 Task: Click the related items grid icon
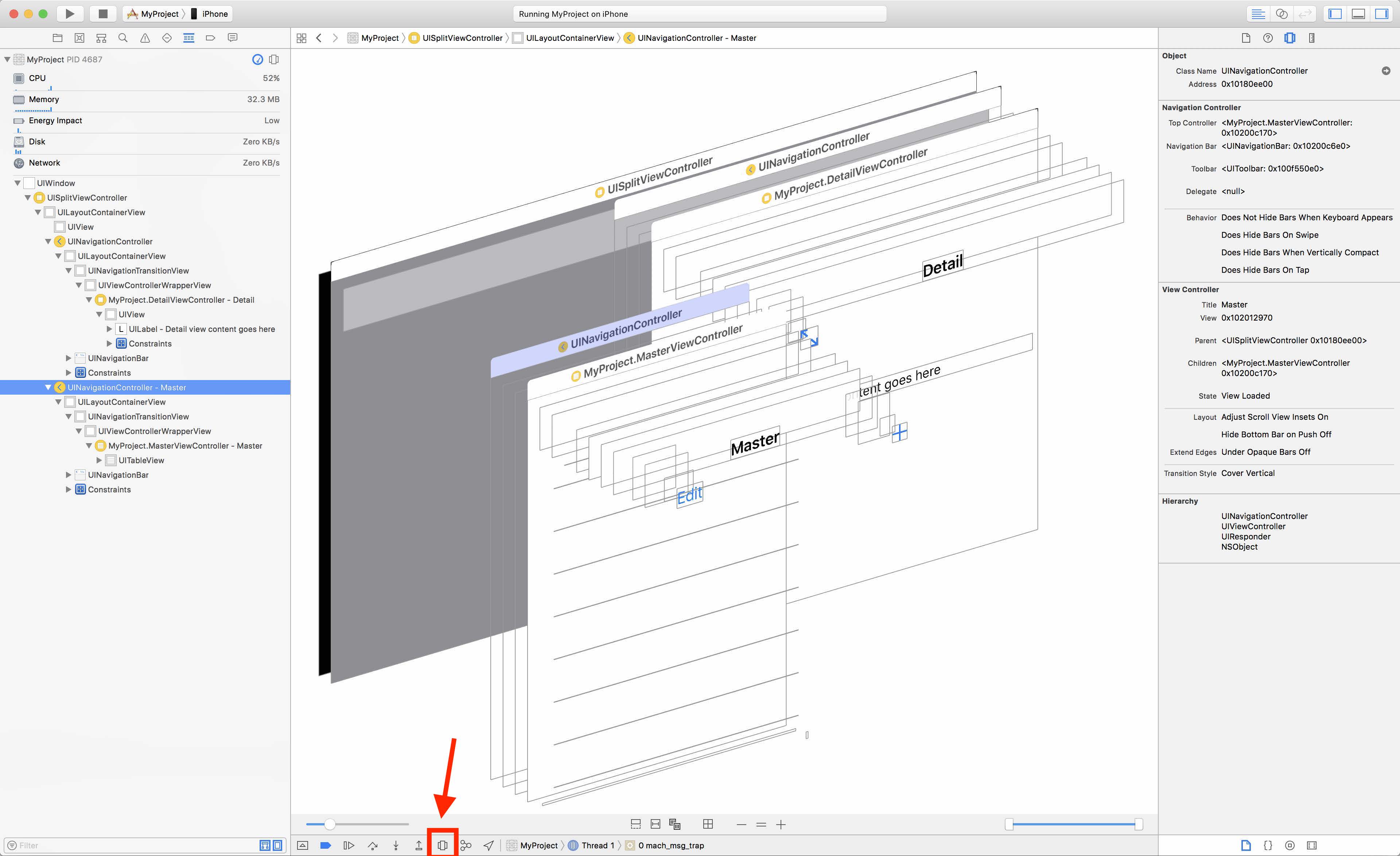point(301,38)
